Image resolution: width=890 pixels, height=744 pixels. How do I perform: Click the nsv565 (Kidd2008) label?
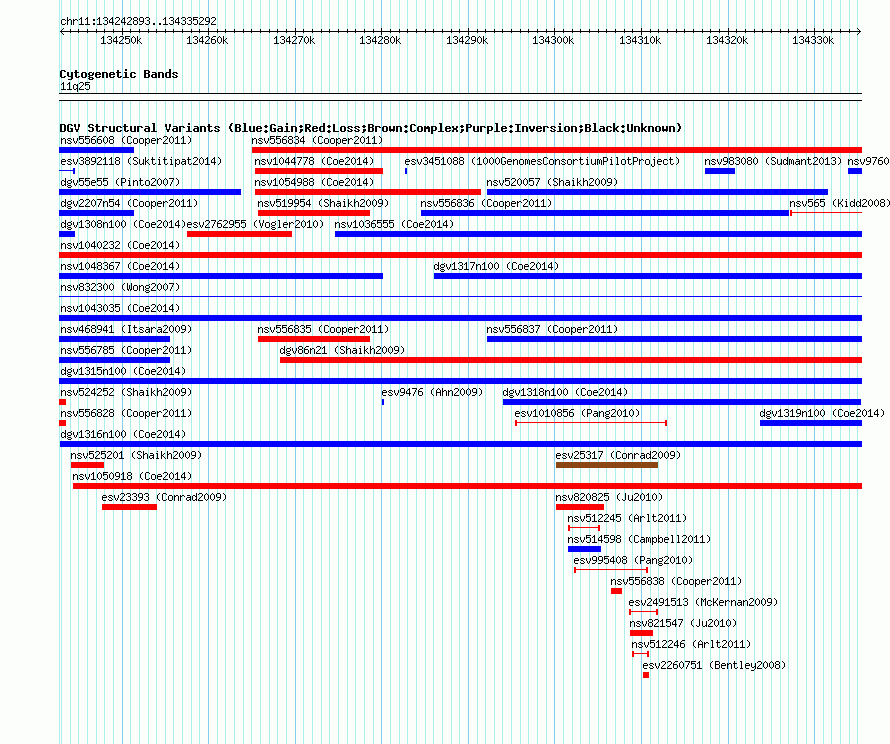[x=839, y=203]
